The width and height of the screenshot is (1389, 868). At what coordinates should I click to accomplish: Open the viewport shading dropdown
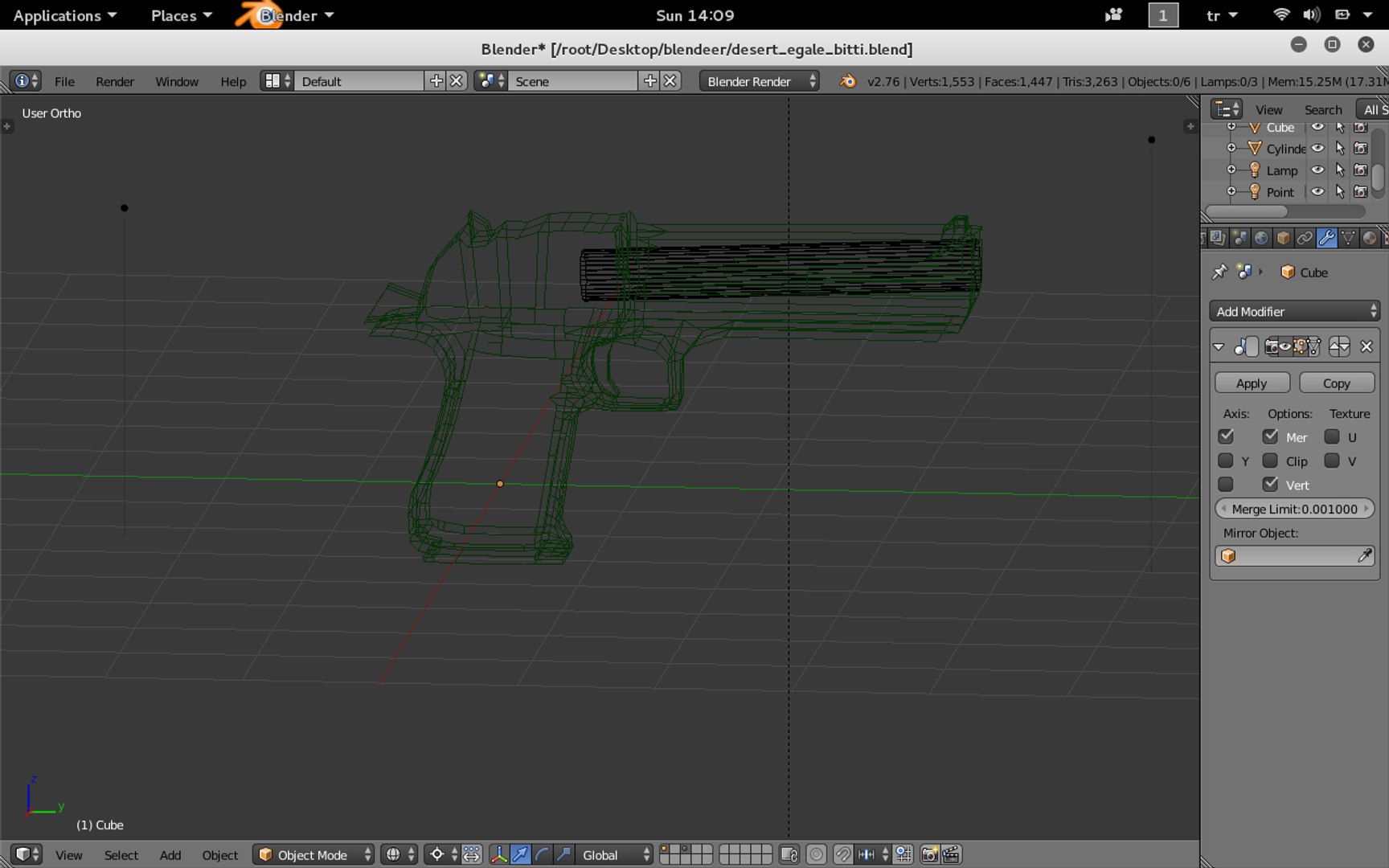point(399,854)
